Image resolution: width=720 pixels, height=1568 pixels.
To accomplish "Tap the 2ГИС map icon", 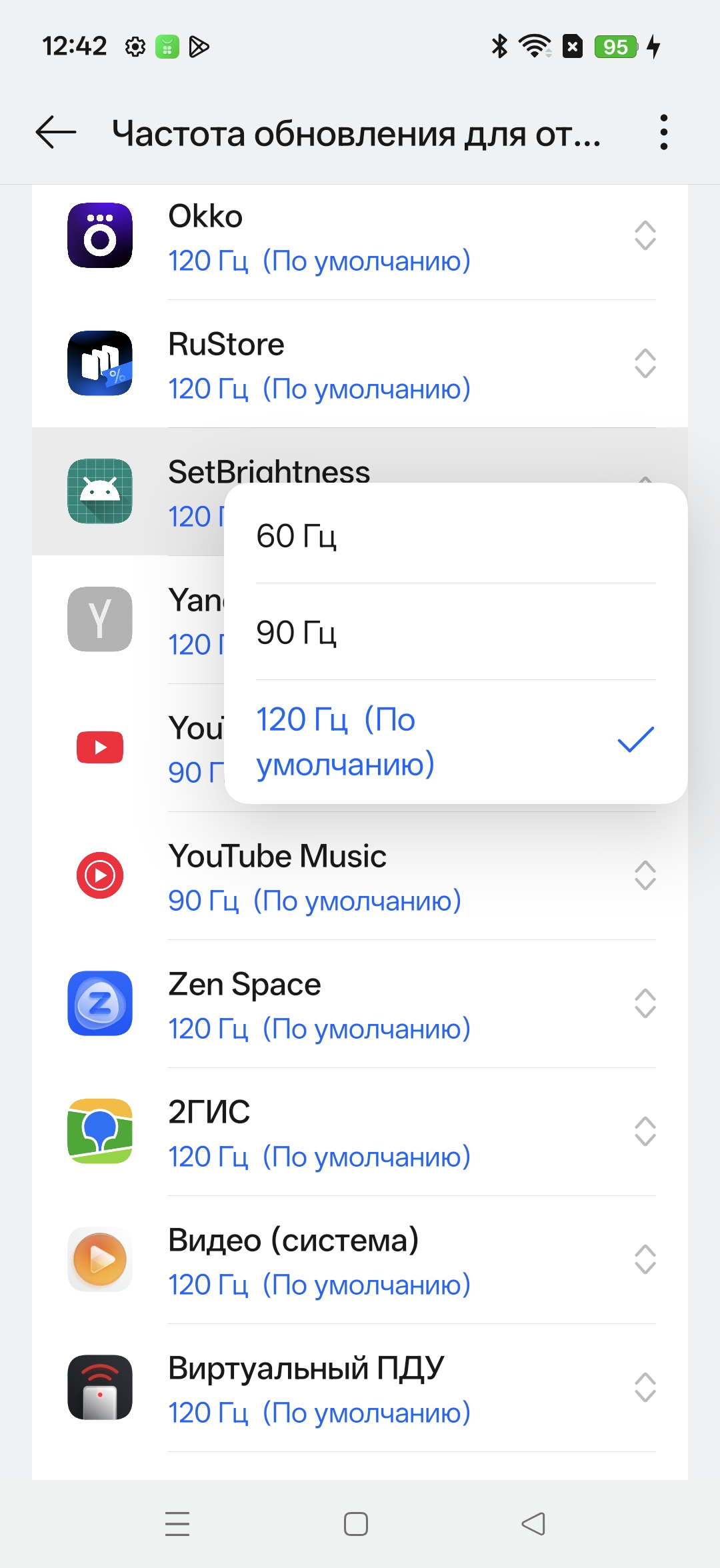I will coord(100,1131).
